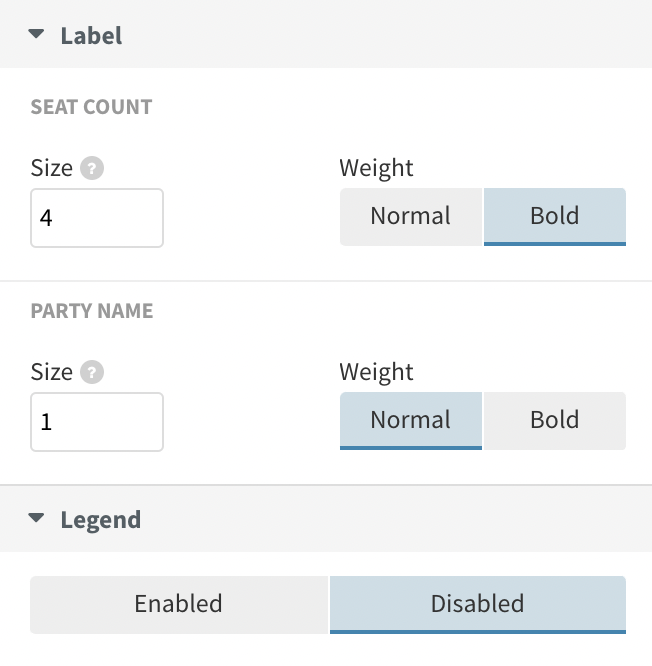Click the Size label under Seat Count
The width and height of the screenshot is (652, 666).
pos(52,168)
